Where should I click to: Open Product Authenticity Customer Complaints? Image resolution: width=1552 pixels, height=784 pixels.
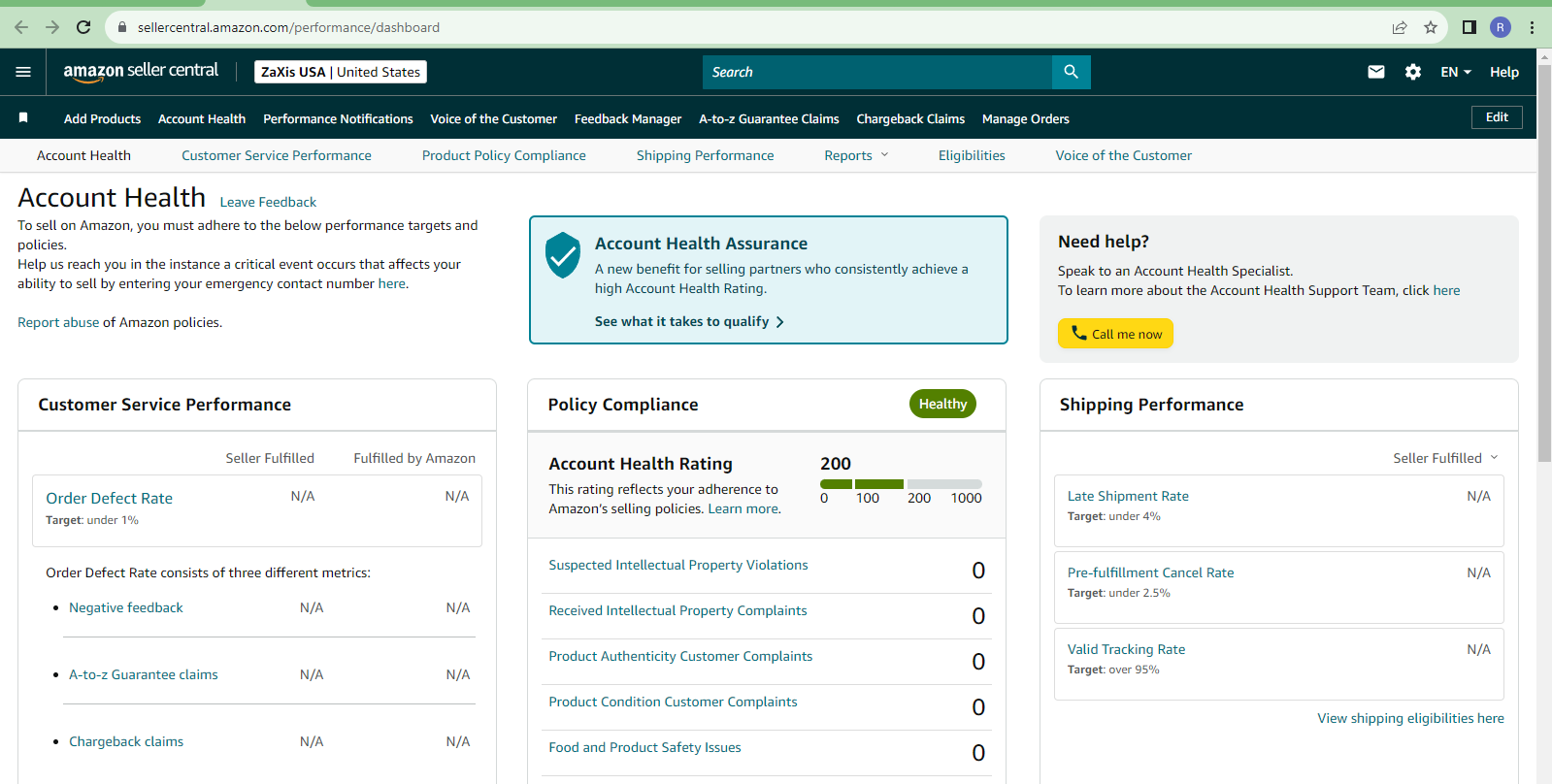click(x=680, y=656)
